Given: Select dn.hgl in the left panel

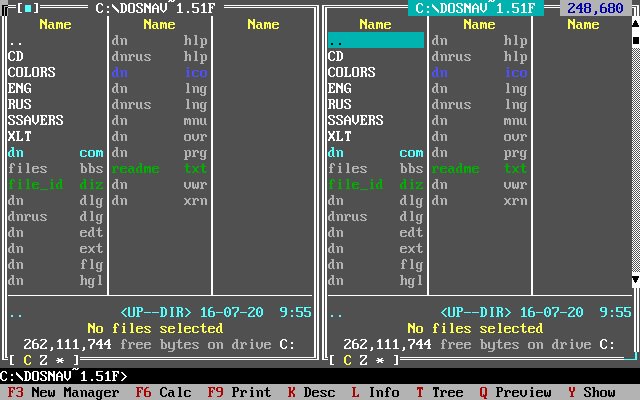Looking at the screenshot, I should pos(56,280).
